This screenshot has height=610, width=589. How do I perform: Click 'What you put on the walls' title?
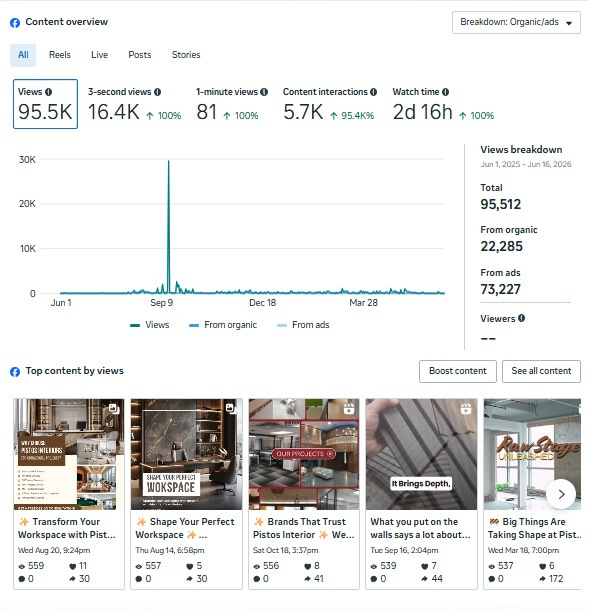click(420, 528)
